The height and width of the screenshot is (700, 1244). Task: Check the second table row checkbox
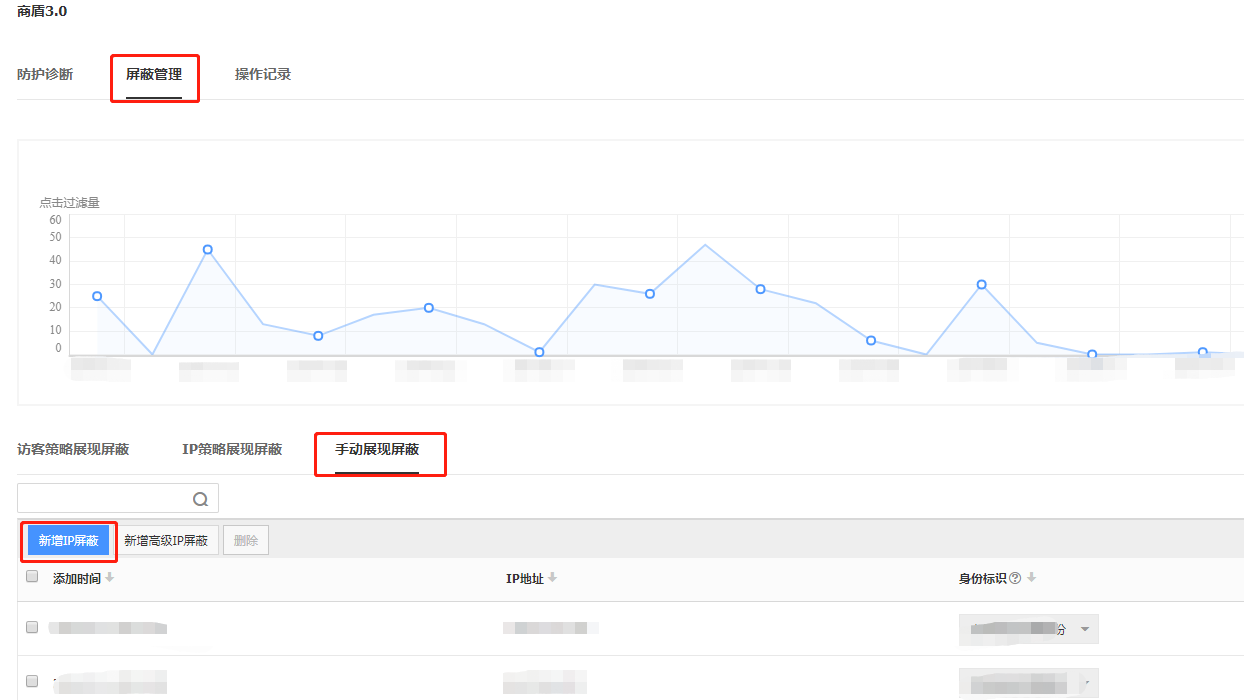click(32, 681)
